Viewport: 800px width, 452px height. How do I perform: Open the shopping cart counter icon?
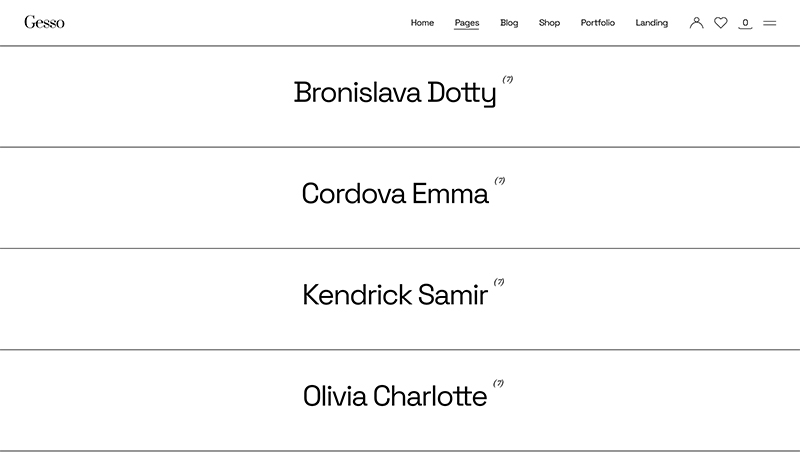point(745,23)
